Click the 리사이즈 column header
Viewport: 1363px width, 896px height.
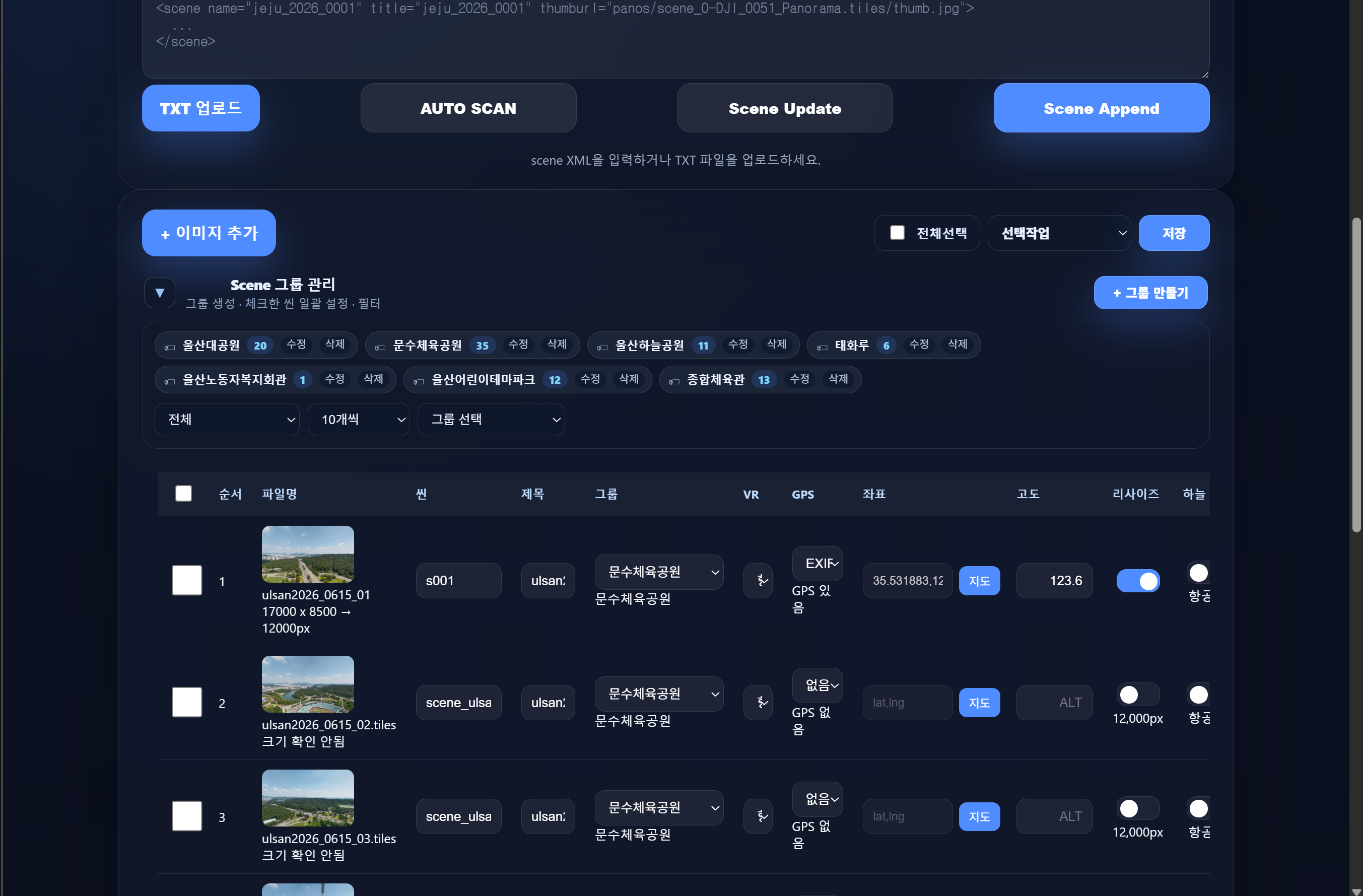pyautogui.click(x=1136, y=494)
